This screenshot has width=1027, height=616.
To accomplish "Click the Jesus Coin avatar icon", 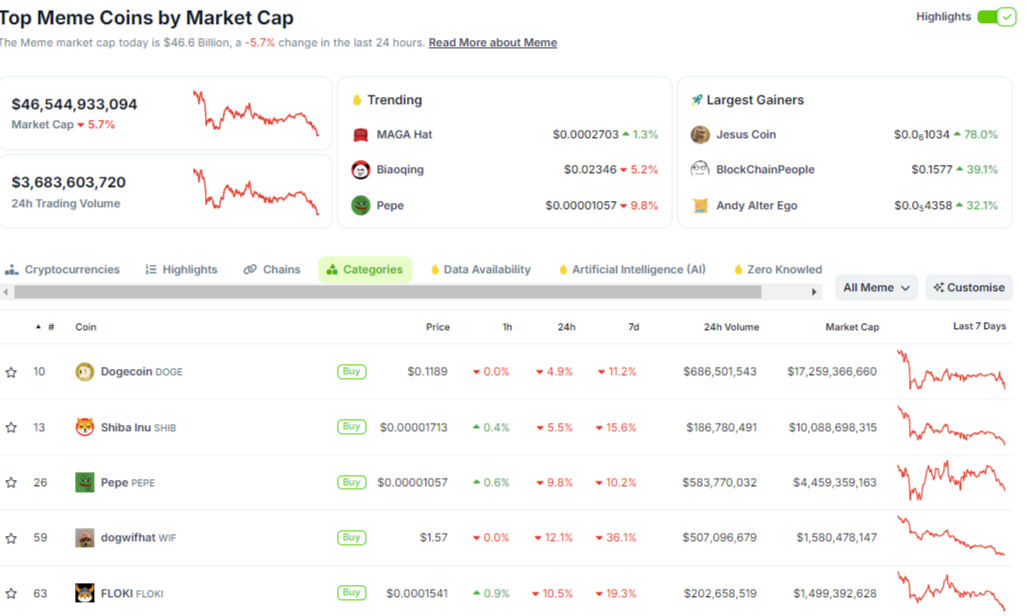I will [700, 134].
